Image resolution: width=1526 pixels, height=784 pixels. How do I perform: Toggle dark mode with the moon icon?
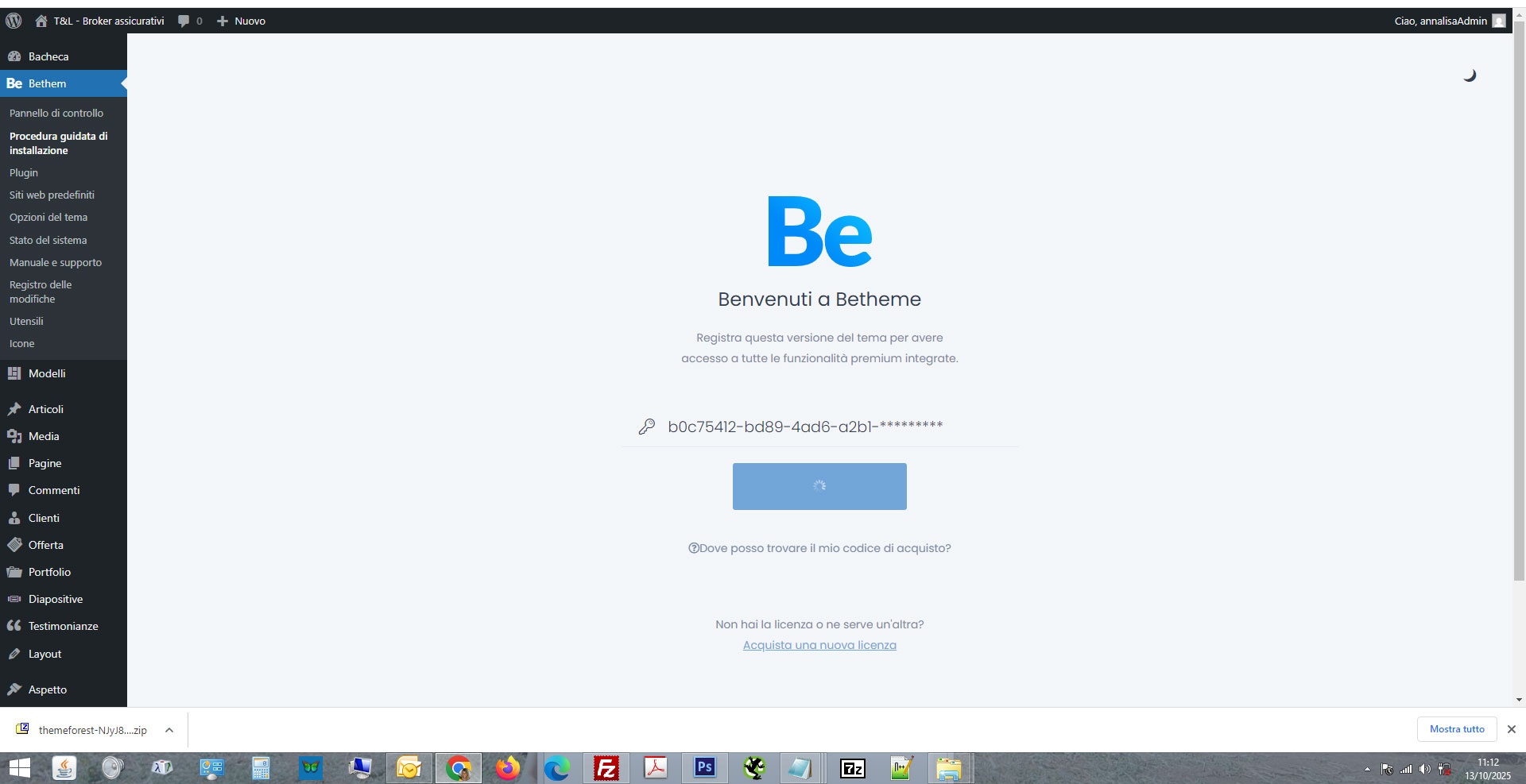[x=1470, y=75]
